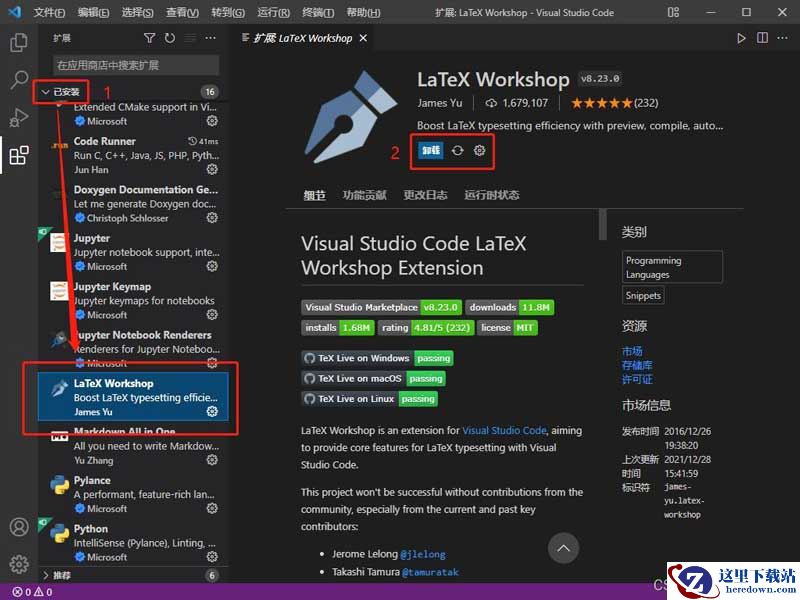The height and width of the screenshot is (600, 800).
Task: Open the Terminal menu
Action: (318, 12)
